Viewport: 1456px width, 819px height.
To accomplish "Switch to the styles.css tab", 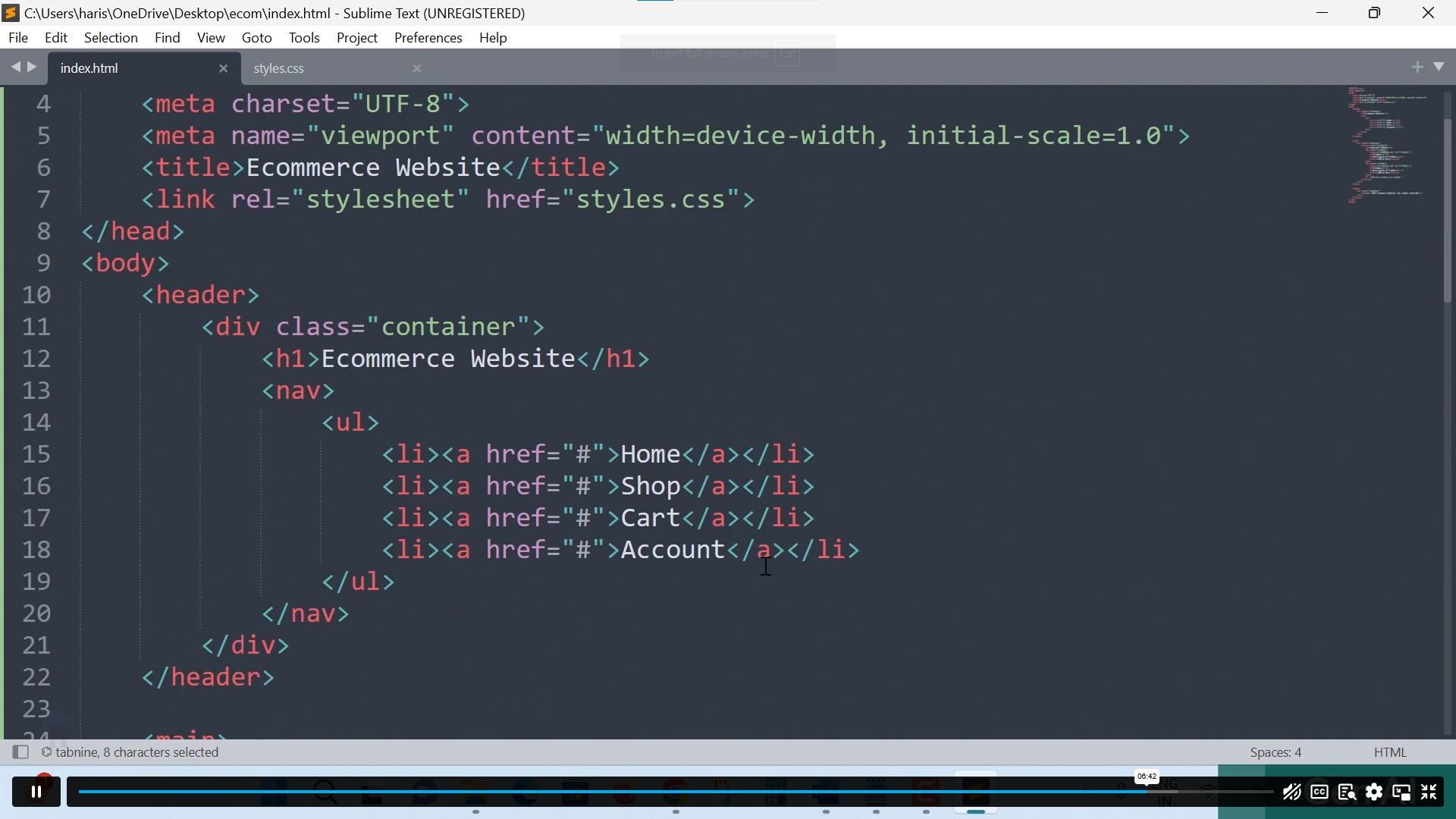I will point(279,68).
